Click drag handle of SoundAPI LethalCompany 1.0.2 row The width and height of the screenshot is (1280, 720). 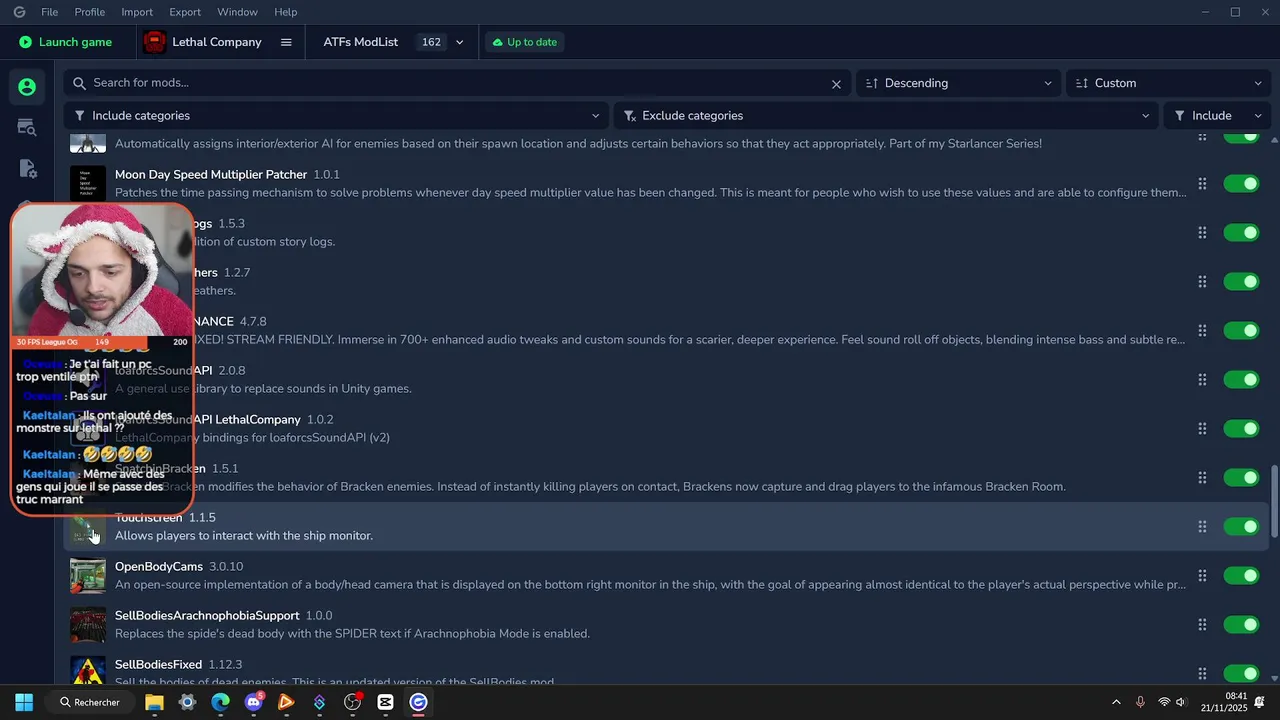[1202, 429]
